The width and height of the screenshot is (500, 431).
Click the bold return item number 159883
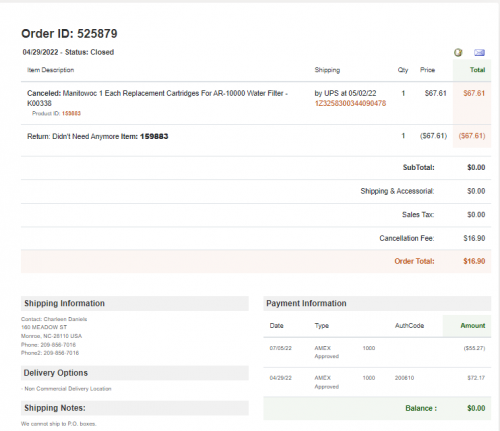coord(154,136)
